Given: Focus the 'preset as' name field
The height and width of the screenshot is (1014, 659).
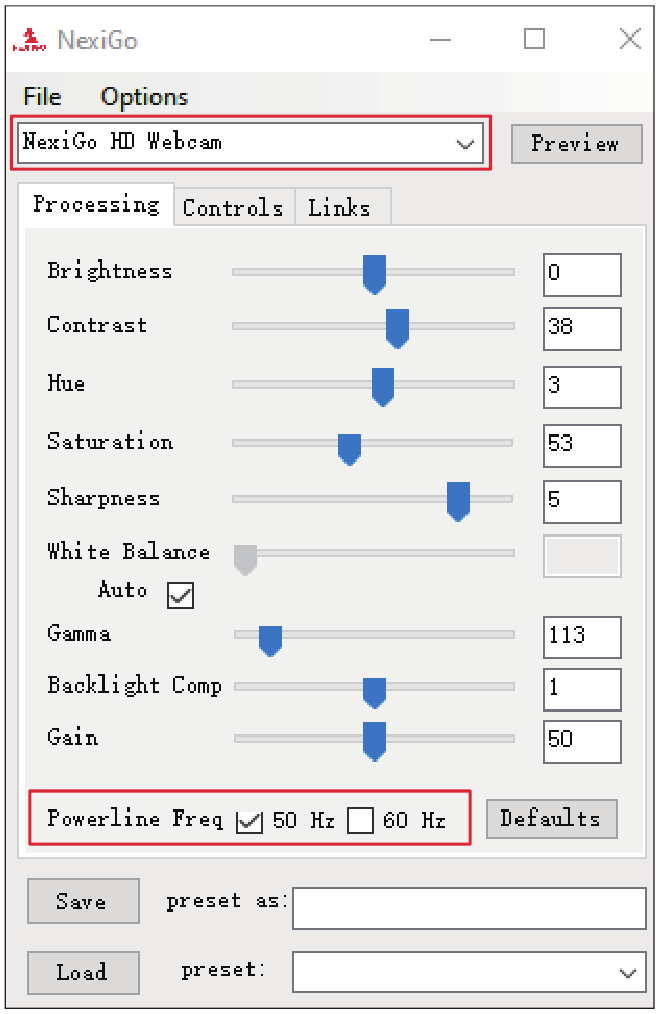Looking at the screenshot, I should point(469,908).
